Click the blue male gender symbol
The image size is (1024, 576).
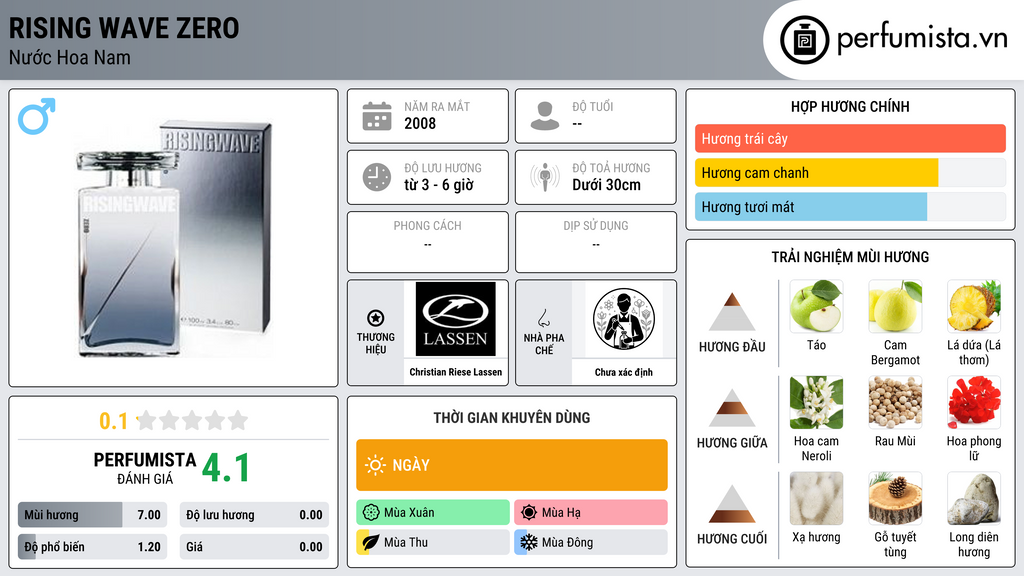point(37,116)
